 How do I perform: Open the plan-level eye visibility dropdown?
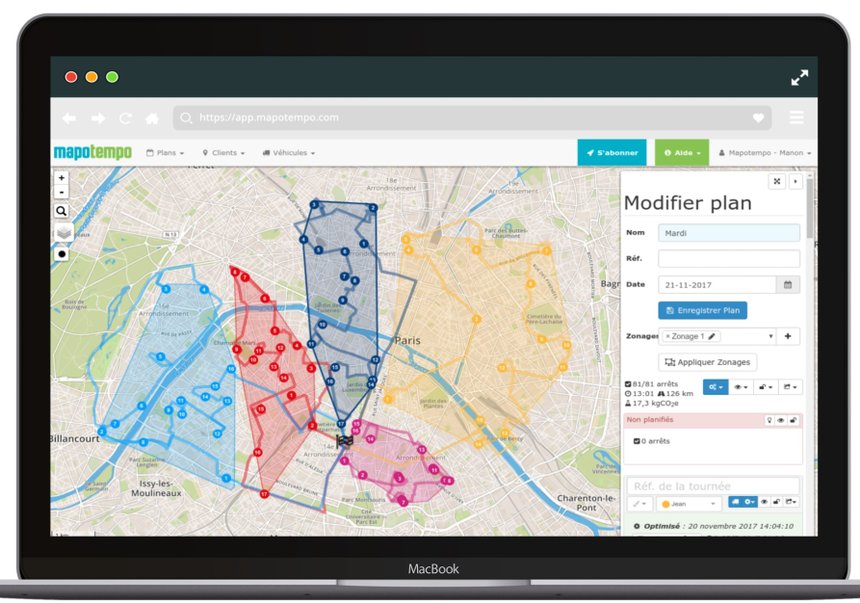pos(741,387)
